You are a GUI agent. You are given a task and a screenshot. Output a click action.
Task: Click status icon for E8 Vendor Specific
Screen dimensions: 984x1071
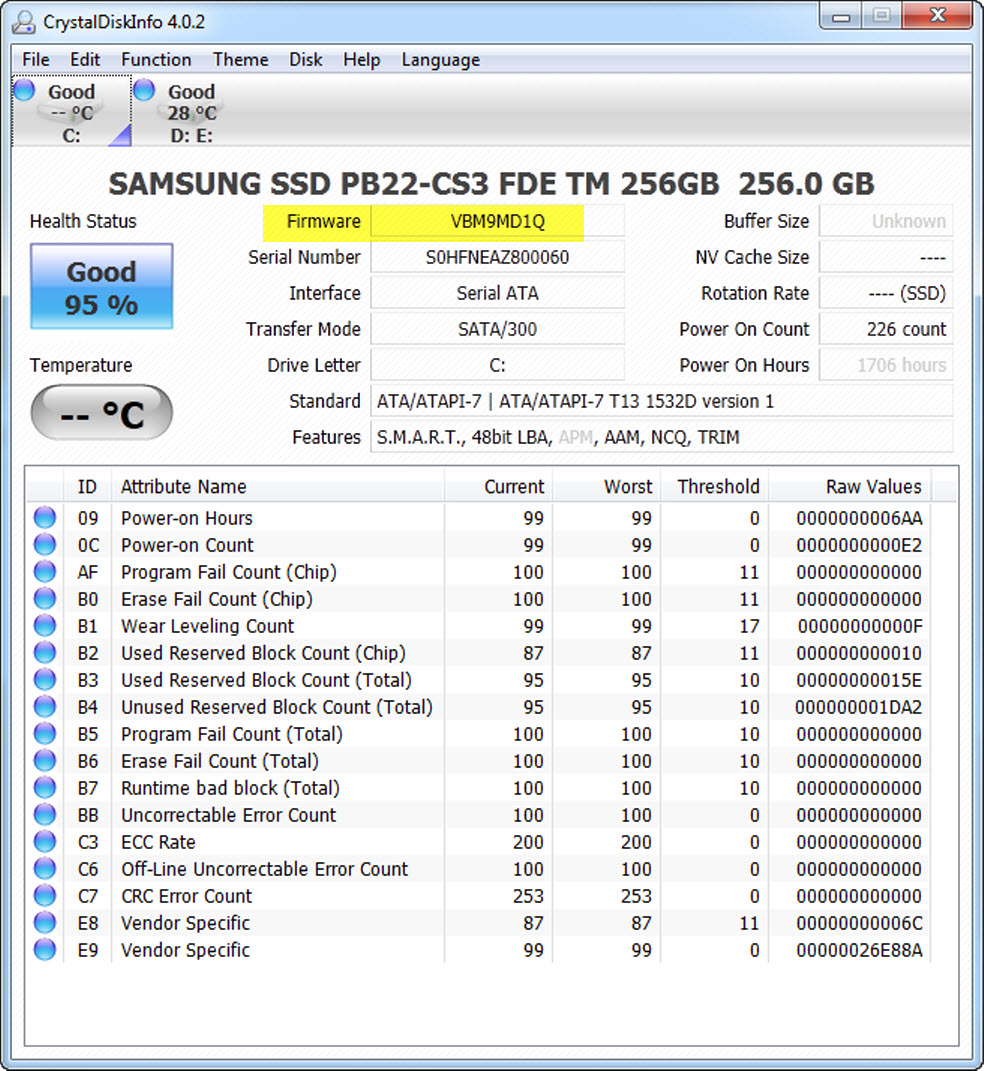[x=45, y=923]
